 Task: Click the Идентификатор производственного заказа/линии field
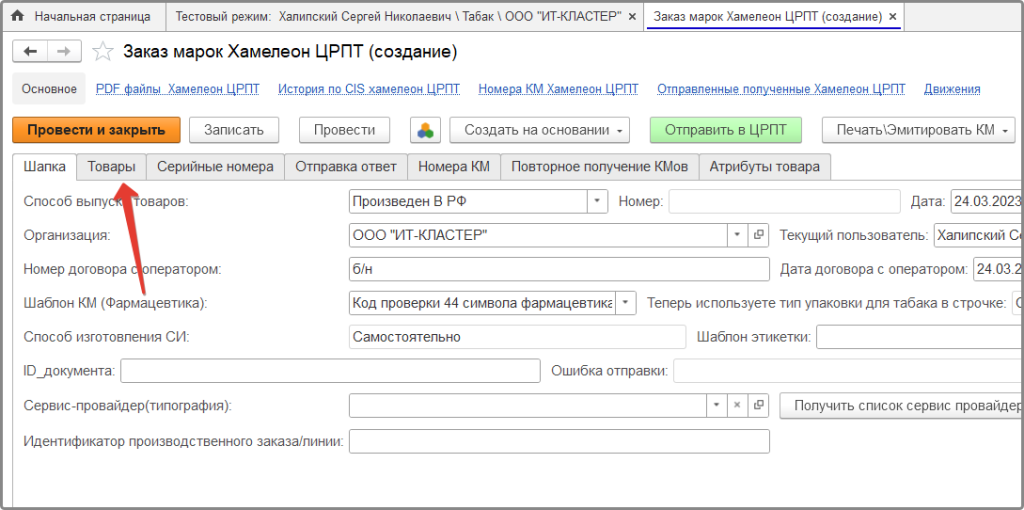click(x=560, y=441)
